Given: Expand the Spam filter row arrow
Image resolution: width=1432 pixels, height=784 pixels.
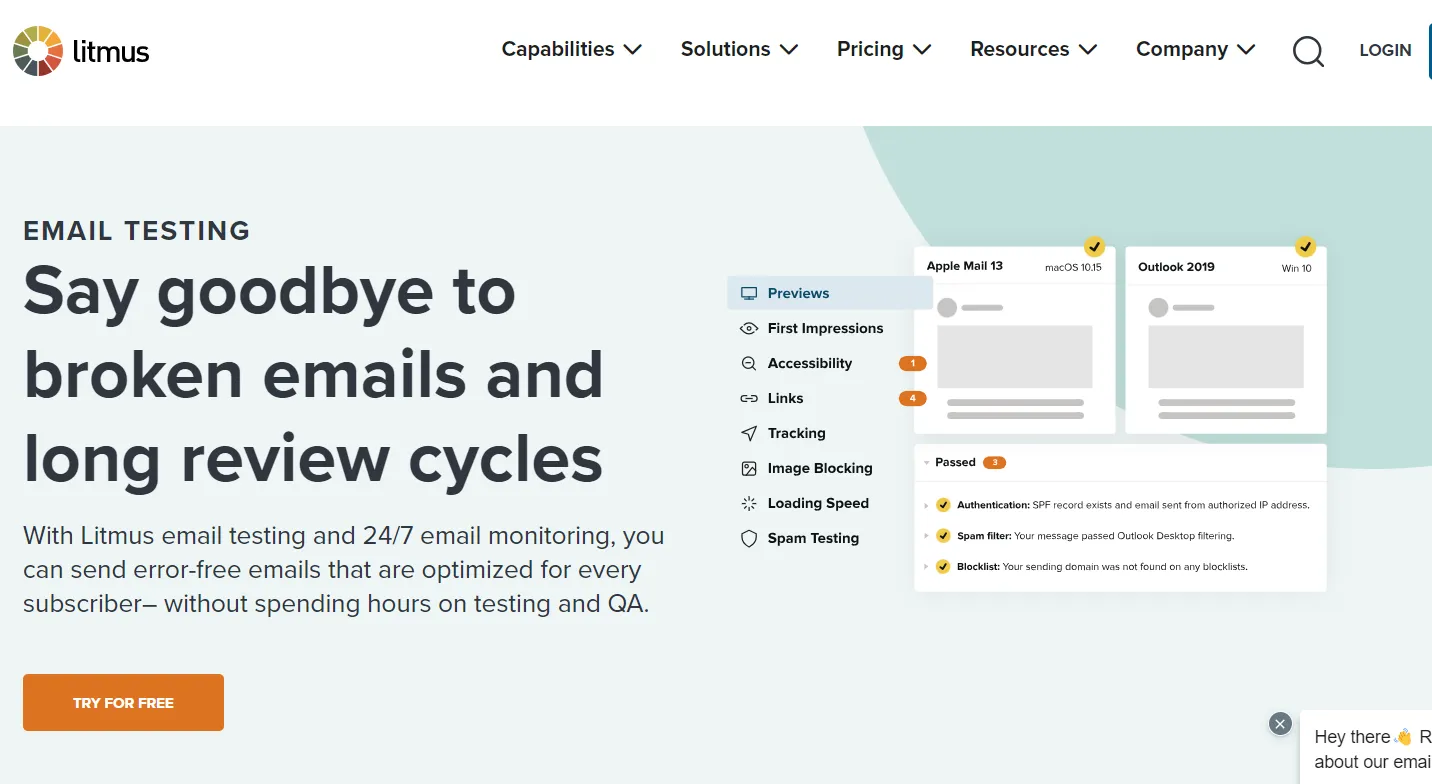Looking at the screenshot, I should [x=926, y=536].
